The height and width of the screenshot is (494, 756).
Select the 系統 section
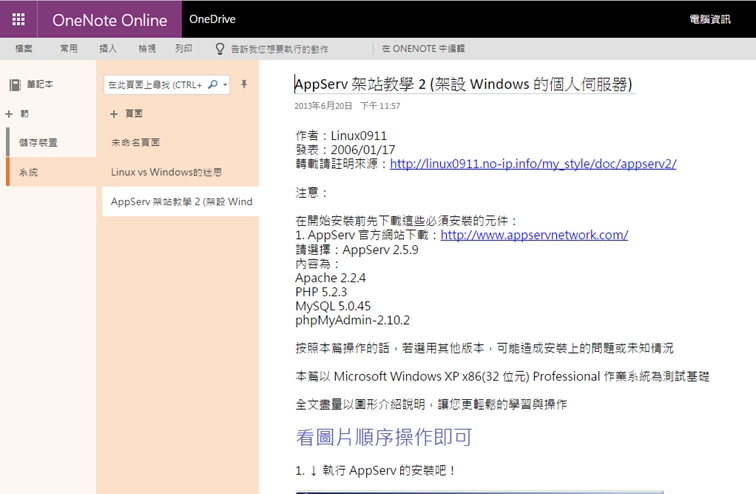pyautogui.click(x=52, y=172)
